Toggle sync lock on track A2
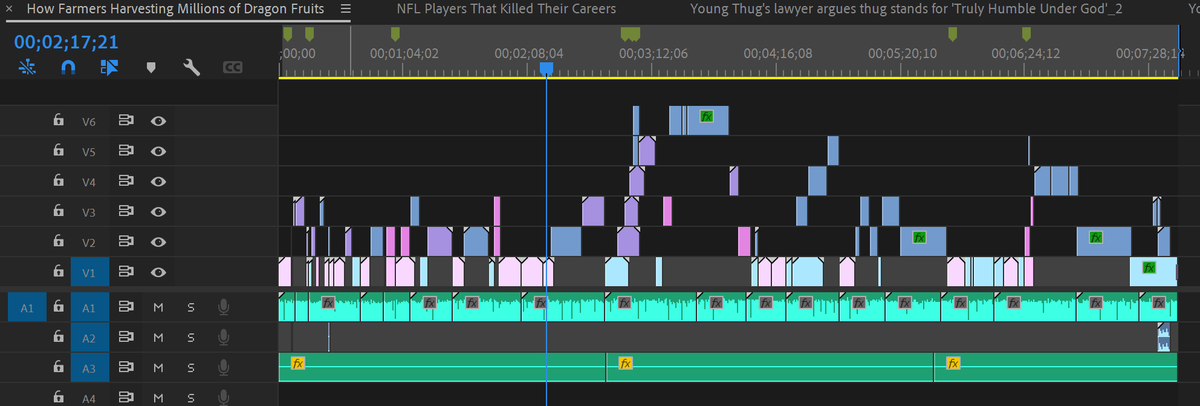The width and height of the screenshot is (1200, 406). 127,337
